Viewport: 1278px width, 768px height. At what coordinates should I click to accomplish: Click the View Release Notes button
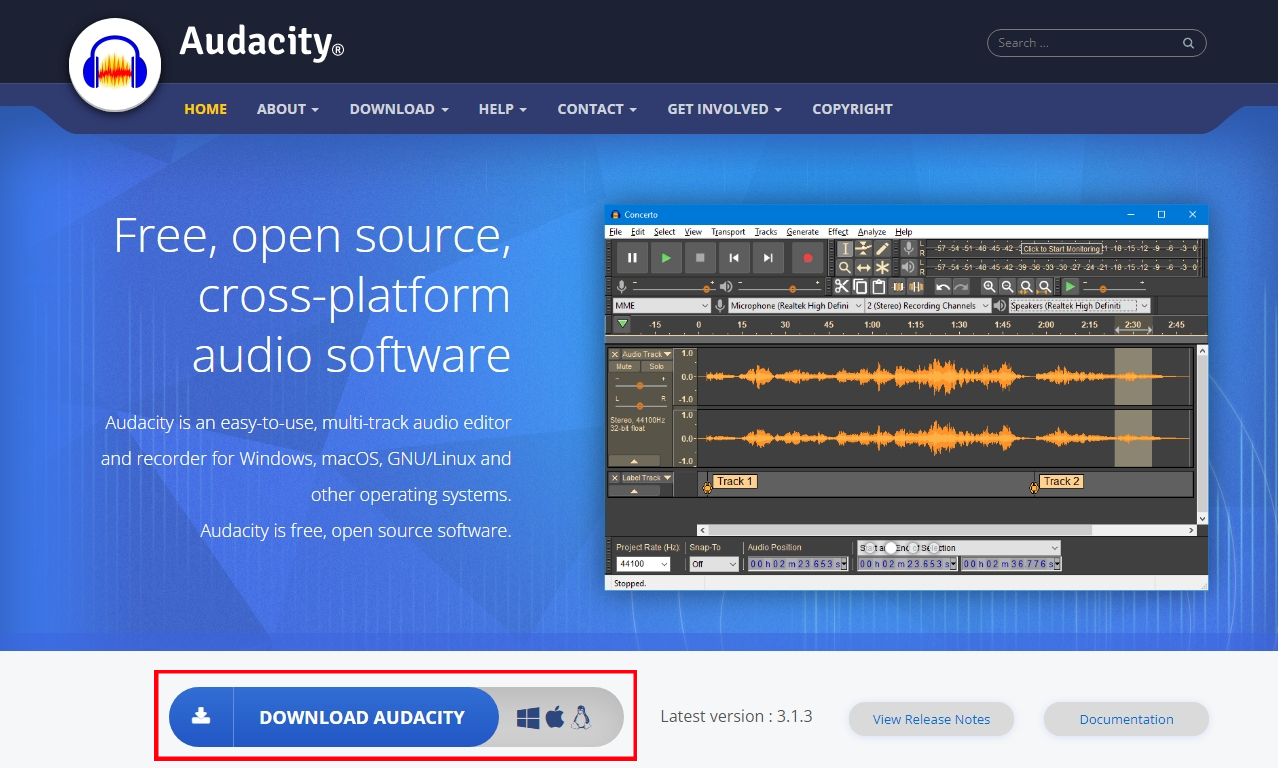[x=931, y=719]
